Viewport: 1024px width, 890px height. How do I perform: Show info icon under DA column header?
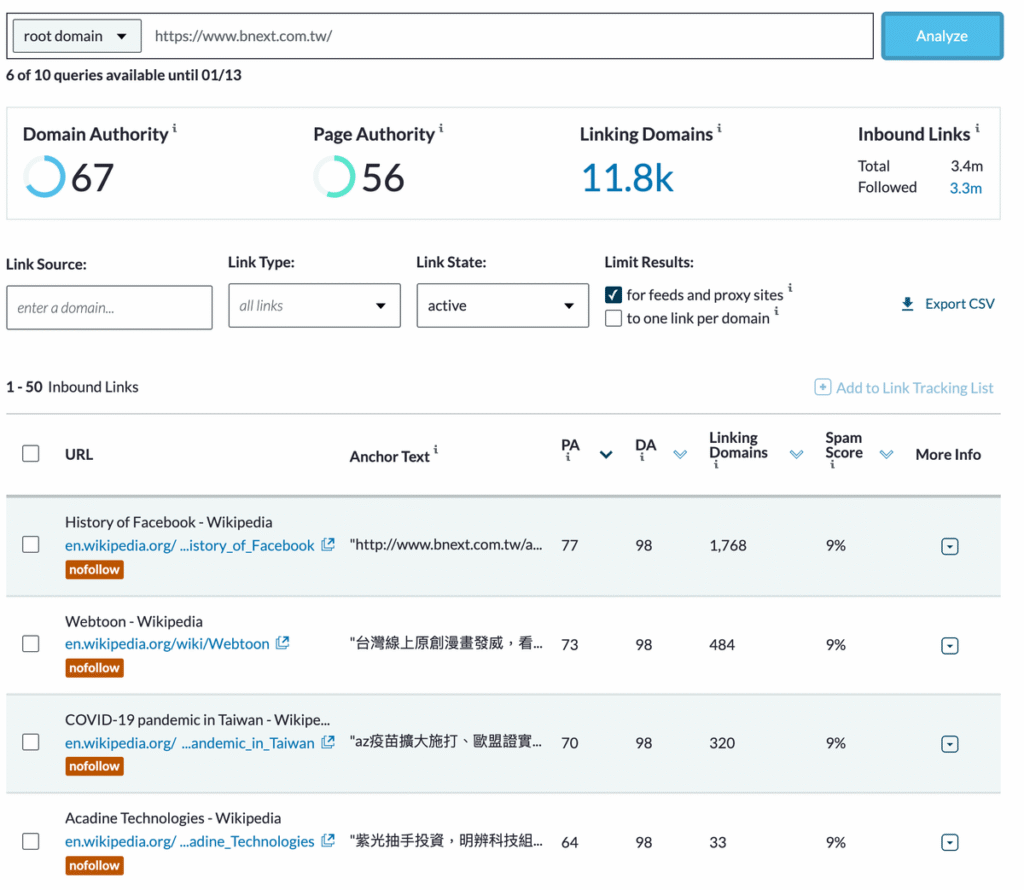click(642, 458)
